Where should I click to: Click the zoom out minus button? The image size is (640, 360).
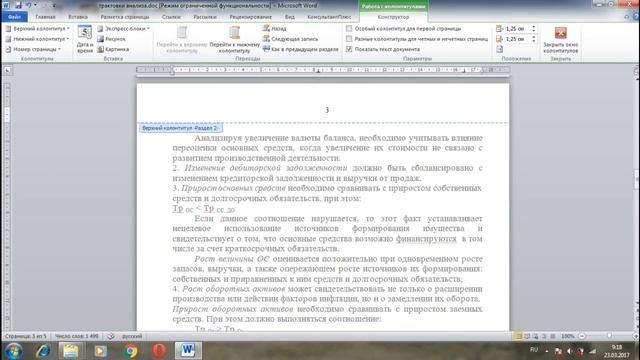click(x=582, y=336)
